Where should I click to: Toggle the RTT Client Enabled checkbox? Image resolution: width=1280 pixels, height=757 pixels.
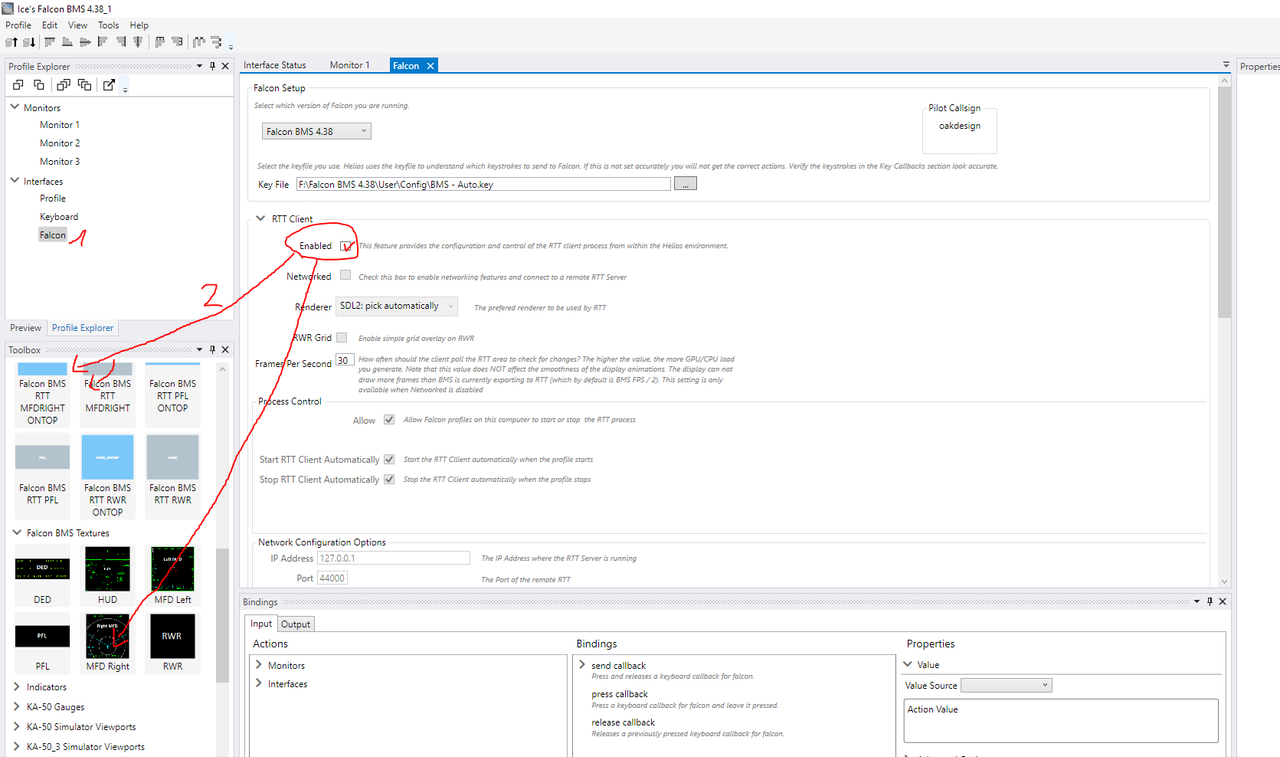346,246
